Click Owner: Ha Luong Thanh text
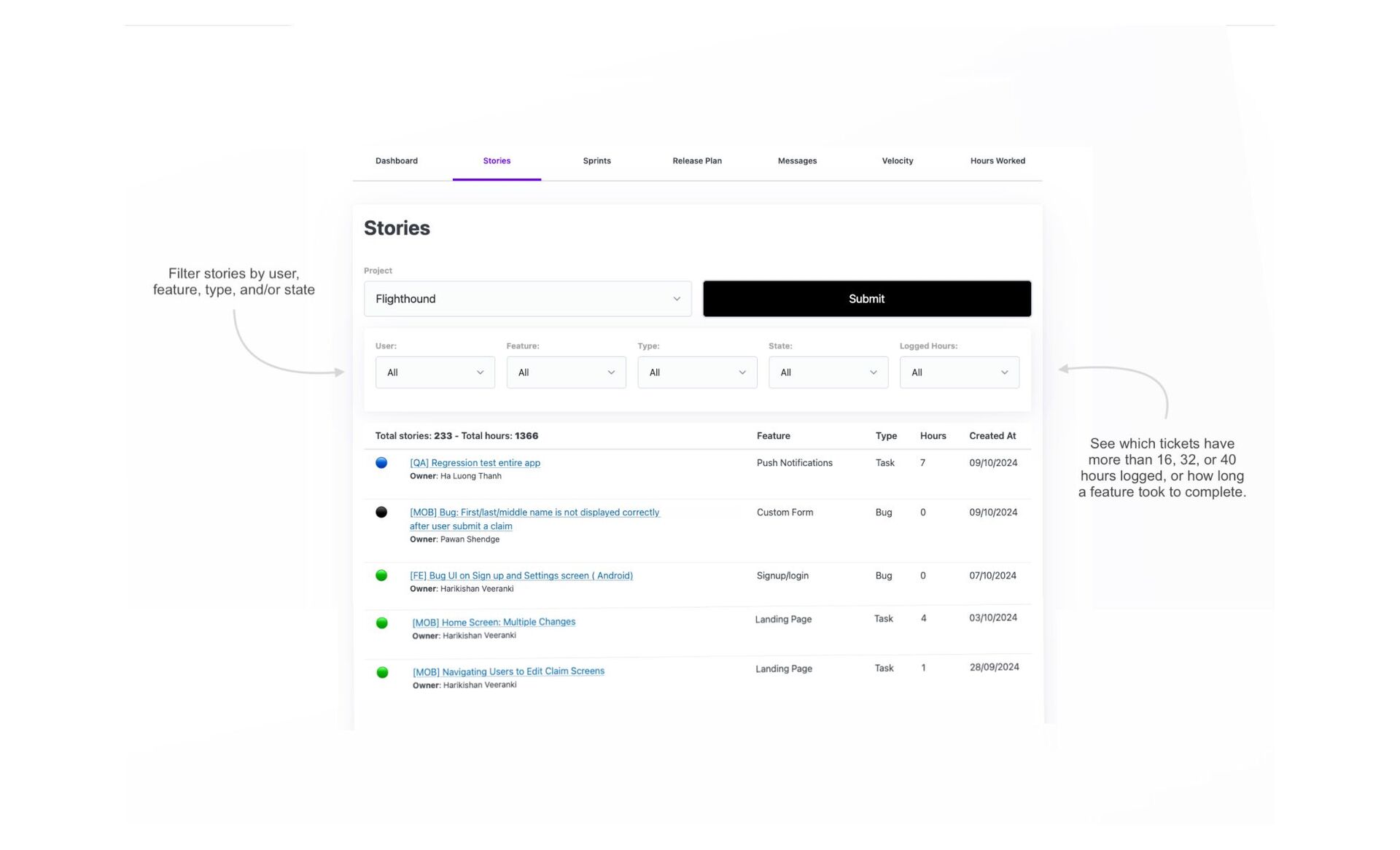Viewport: 1400px width, 850px height. click(x=456, y=477)
